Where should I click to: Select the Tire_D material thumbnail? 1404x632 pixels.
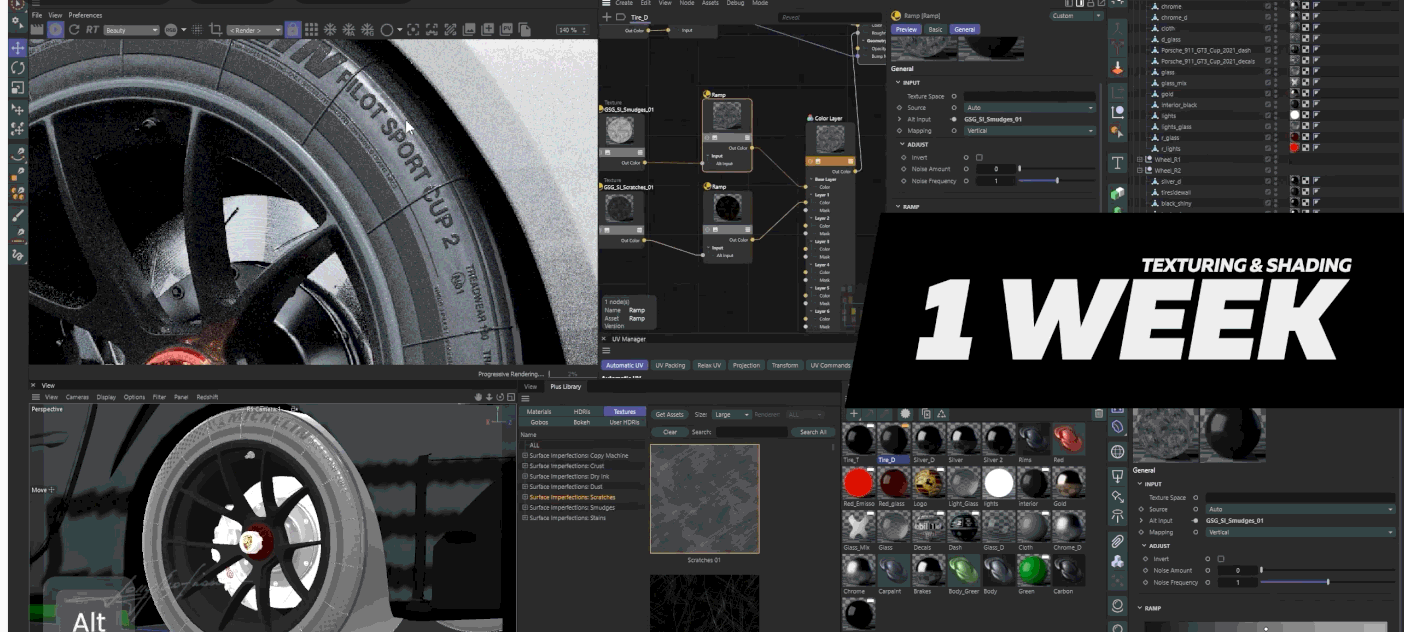click(x=893, y=438)
